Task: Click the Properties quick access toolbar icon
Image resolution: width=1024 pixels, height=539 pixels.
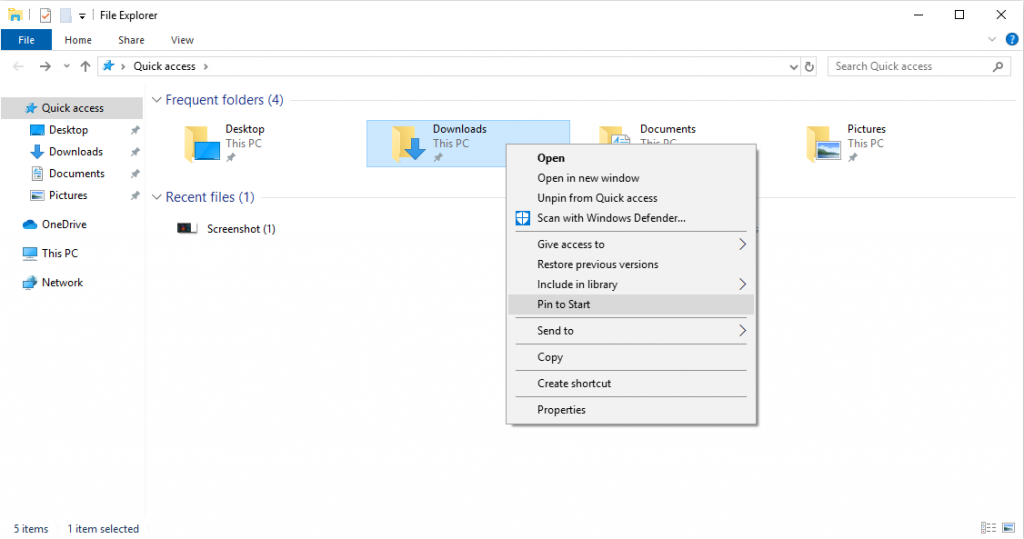Action: click(45, 15)
